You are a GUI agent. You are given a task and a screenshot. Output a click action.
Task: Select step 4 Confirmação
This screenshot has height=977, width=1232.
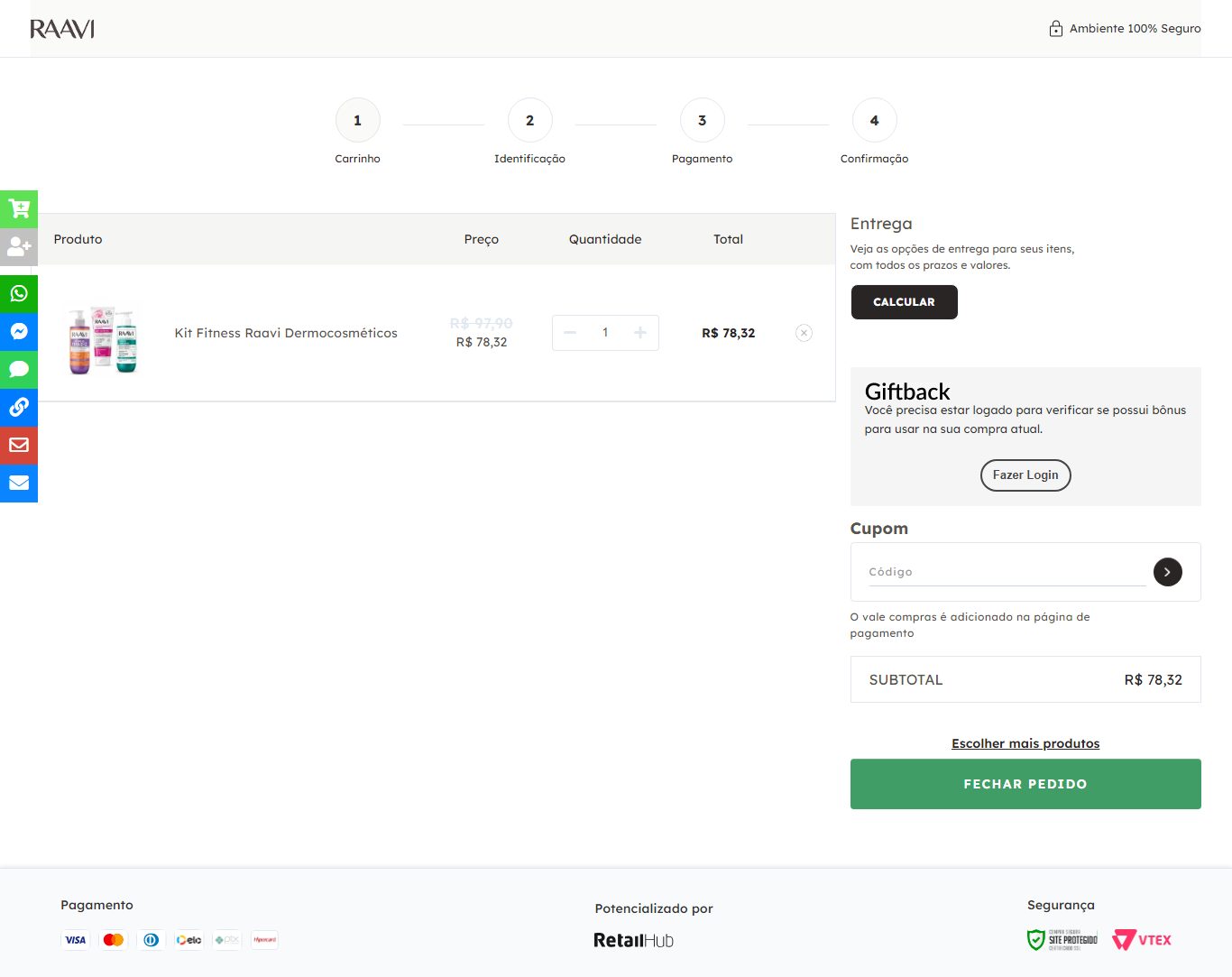(x=874, y=120)
